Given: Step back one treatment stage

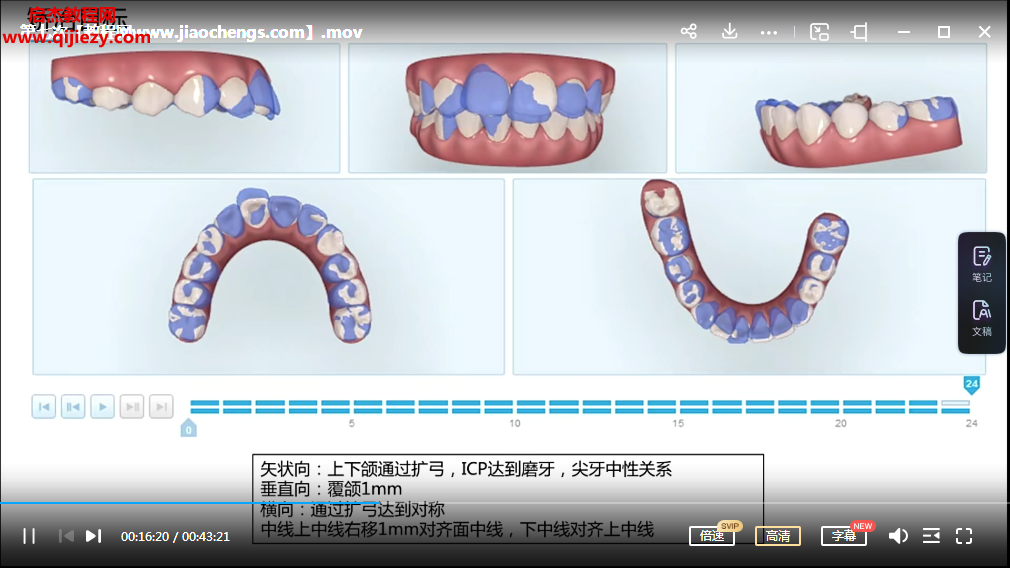Looking at the screenshot, I should [73, 406].
